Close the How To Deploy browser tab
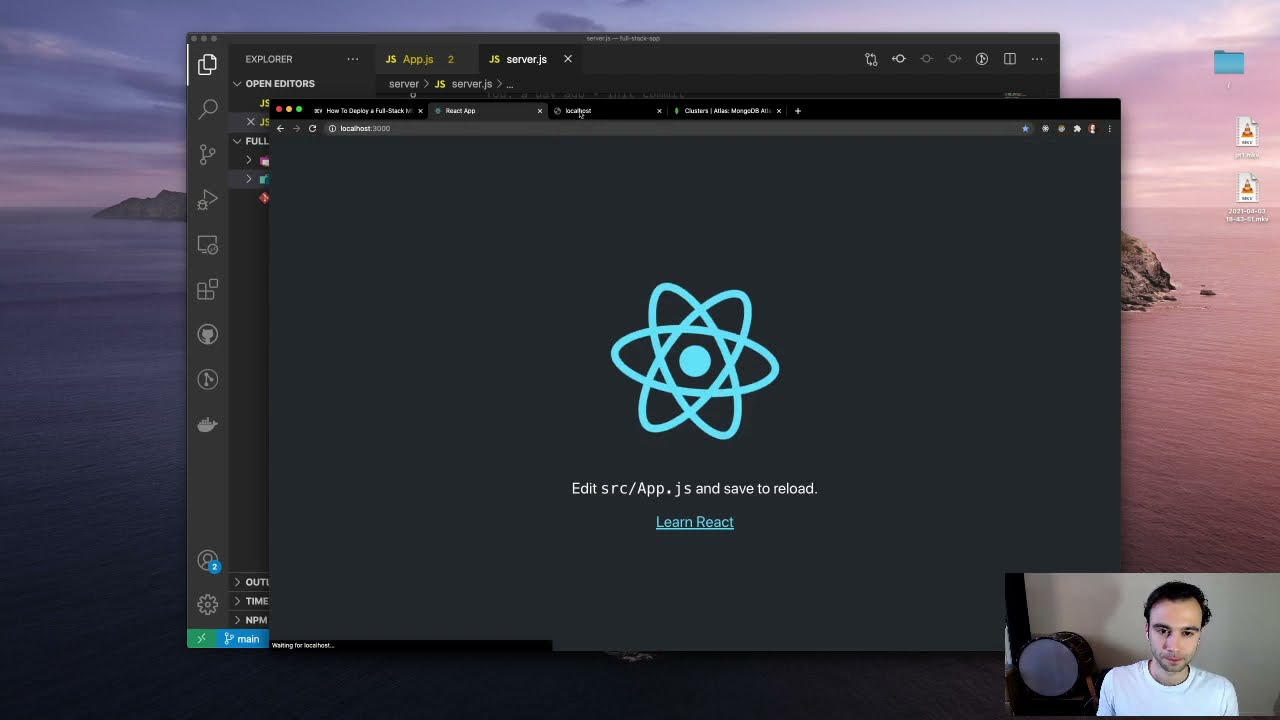 click(420, 111)
